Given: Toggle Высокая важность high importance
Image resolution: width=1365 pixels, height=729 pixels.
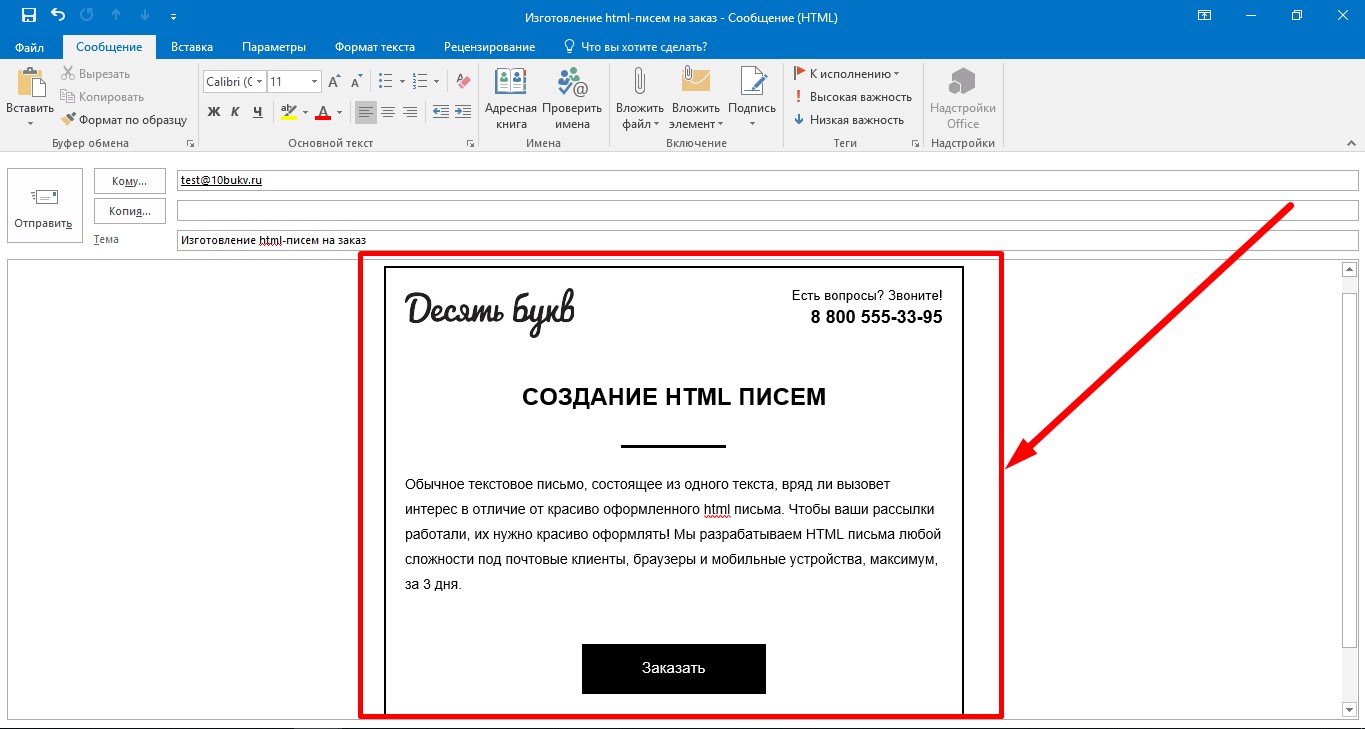Looking at the screenshot, I should pyautogui.click(x=853, y=97).
